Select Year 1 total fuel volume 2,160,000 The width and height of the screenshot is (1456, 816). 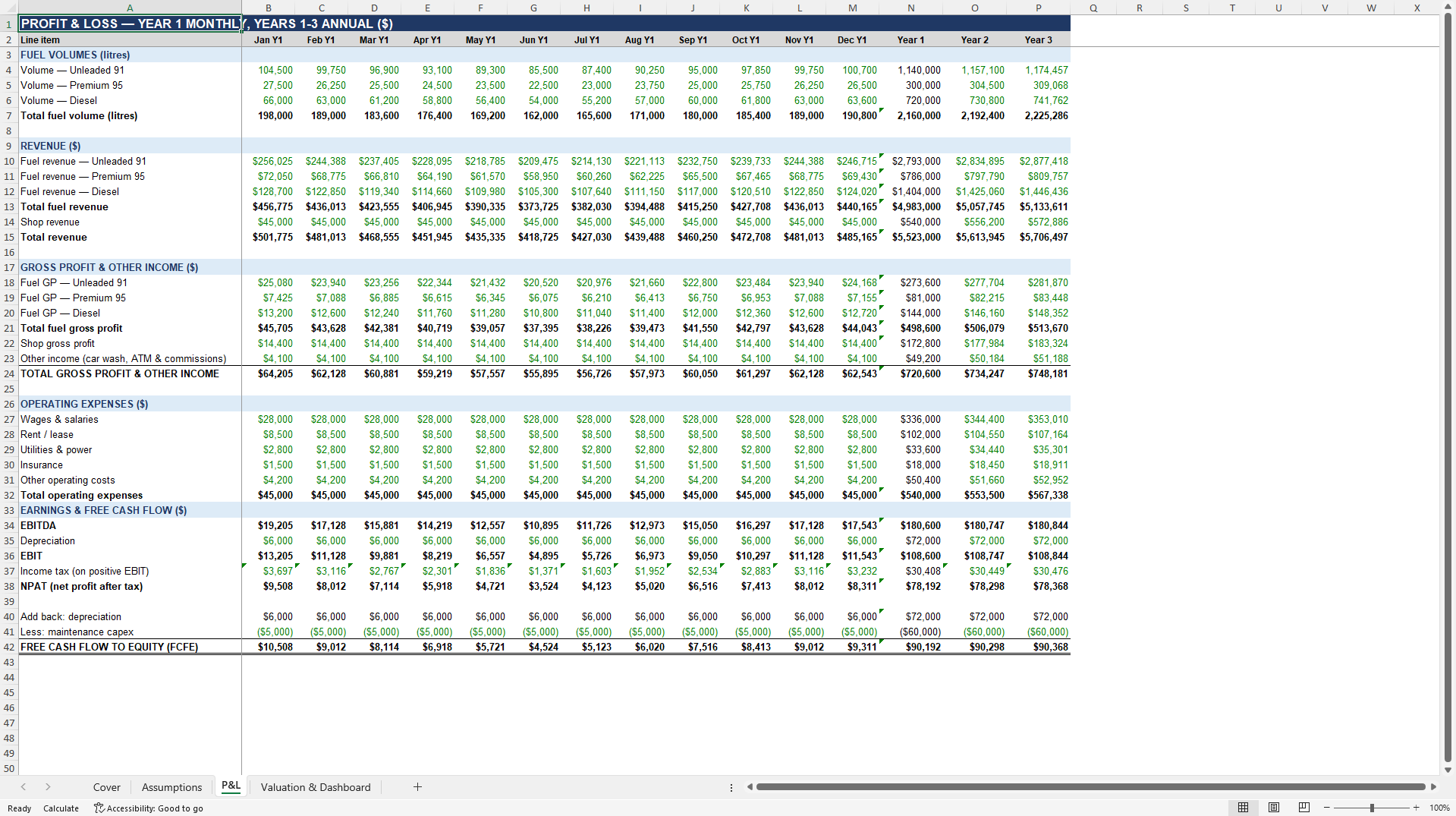click(911, 115)
